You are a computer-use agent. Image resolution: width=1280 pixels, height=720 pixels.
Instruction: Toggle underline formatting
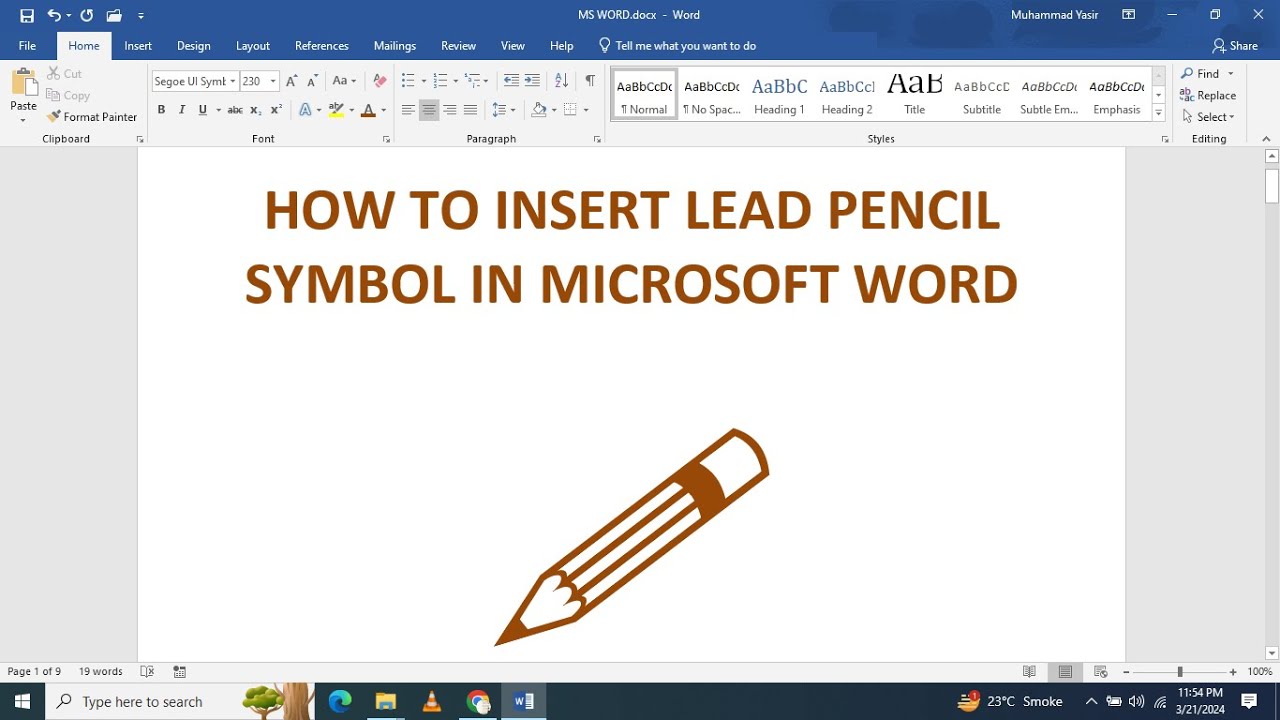[203, 110]
